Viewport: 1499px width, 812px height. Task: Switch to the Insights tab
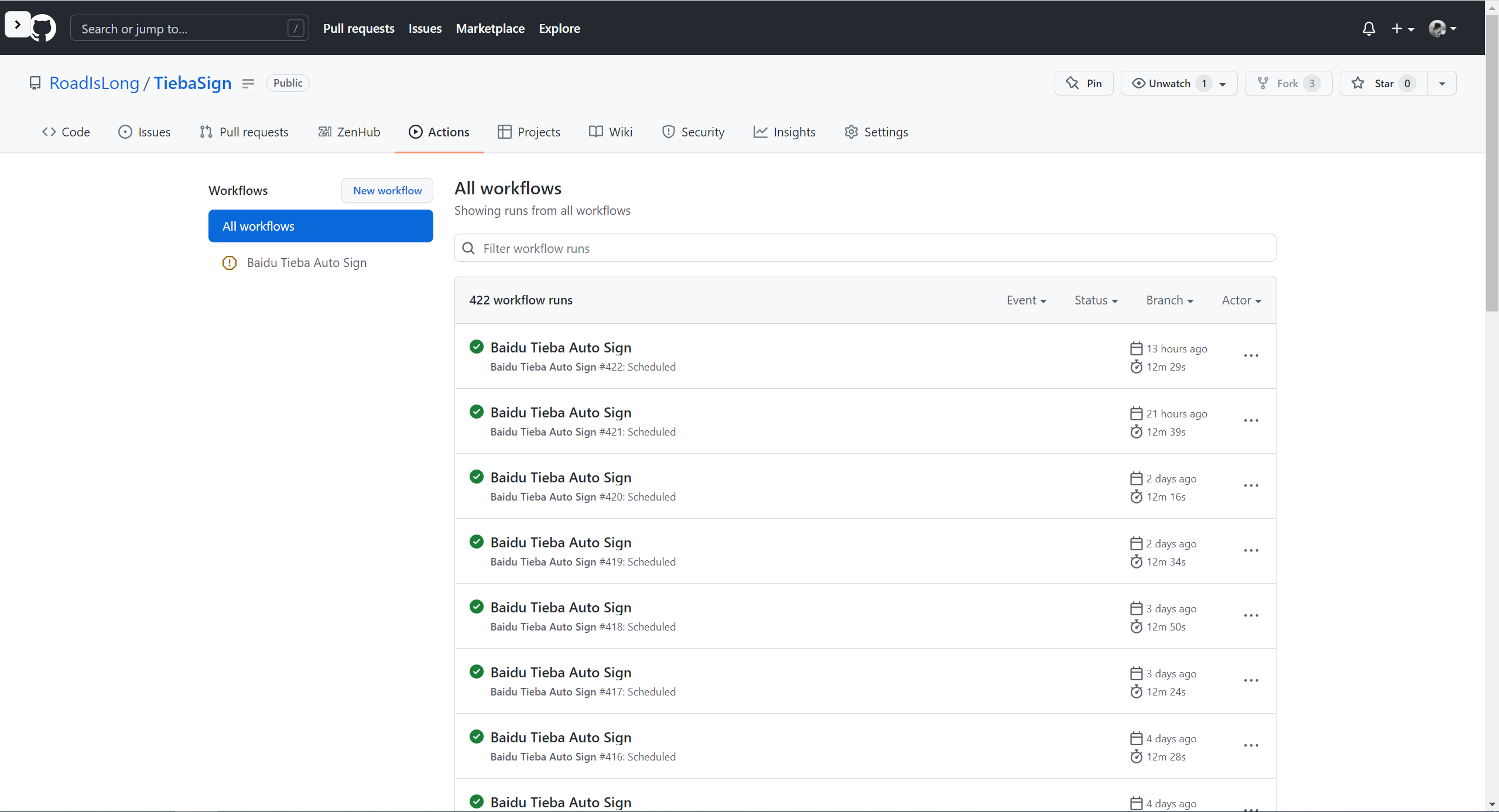(x=784, y=132)
